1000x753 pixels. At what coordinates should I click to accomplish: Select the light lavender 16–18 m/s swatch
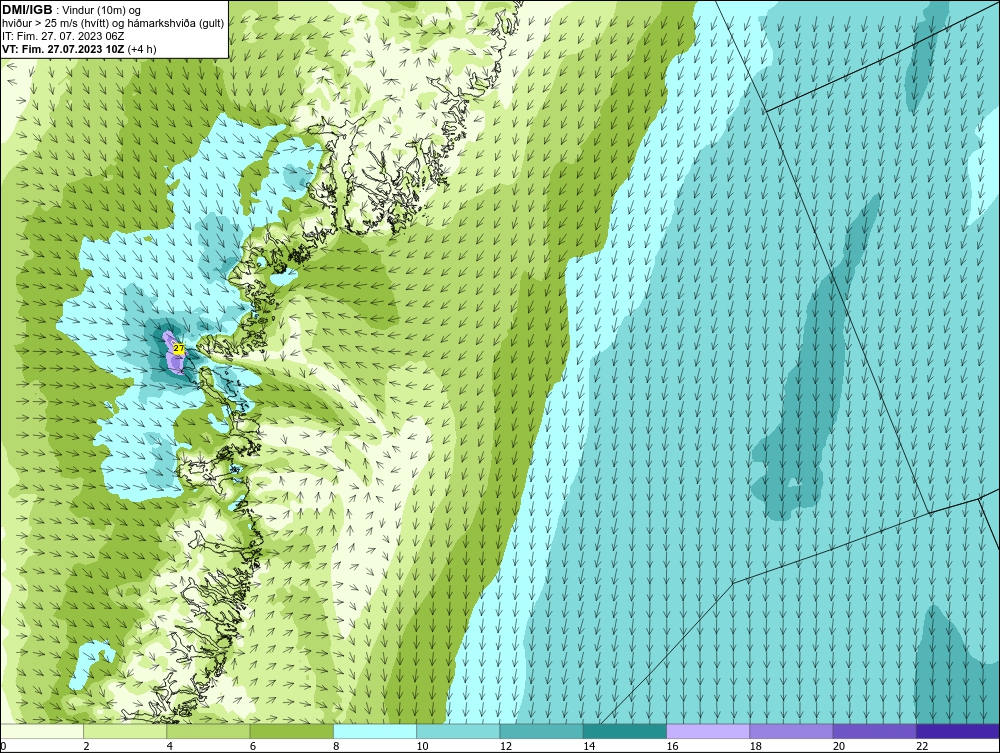click(708, 731)
